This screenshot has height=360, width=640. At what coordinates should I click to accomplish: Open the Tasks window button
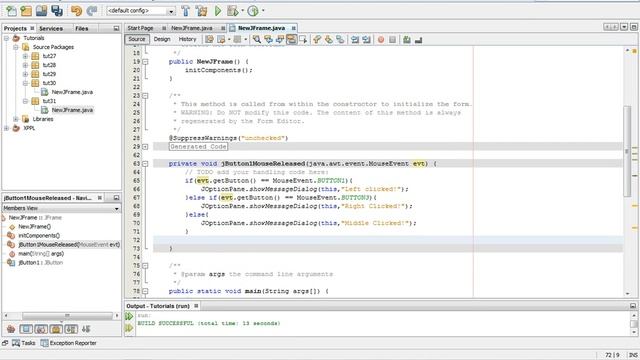[x=24, y=343]
